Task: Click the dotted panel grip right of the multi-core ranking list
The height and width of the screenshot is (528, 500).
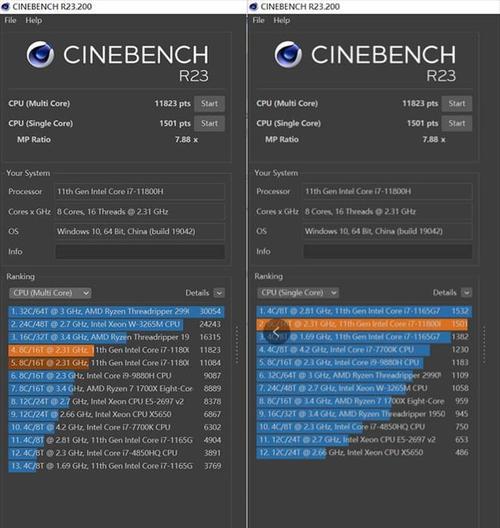Action: point(237,344)
